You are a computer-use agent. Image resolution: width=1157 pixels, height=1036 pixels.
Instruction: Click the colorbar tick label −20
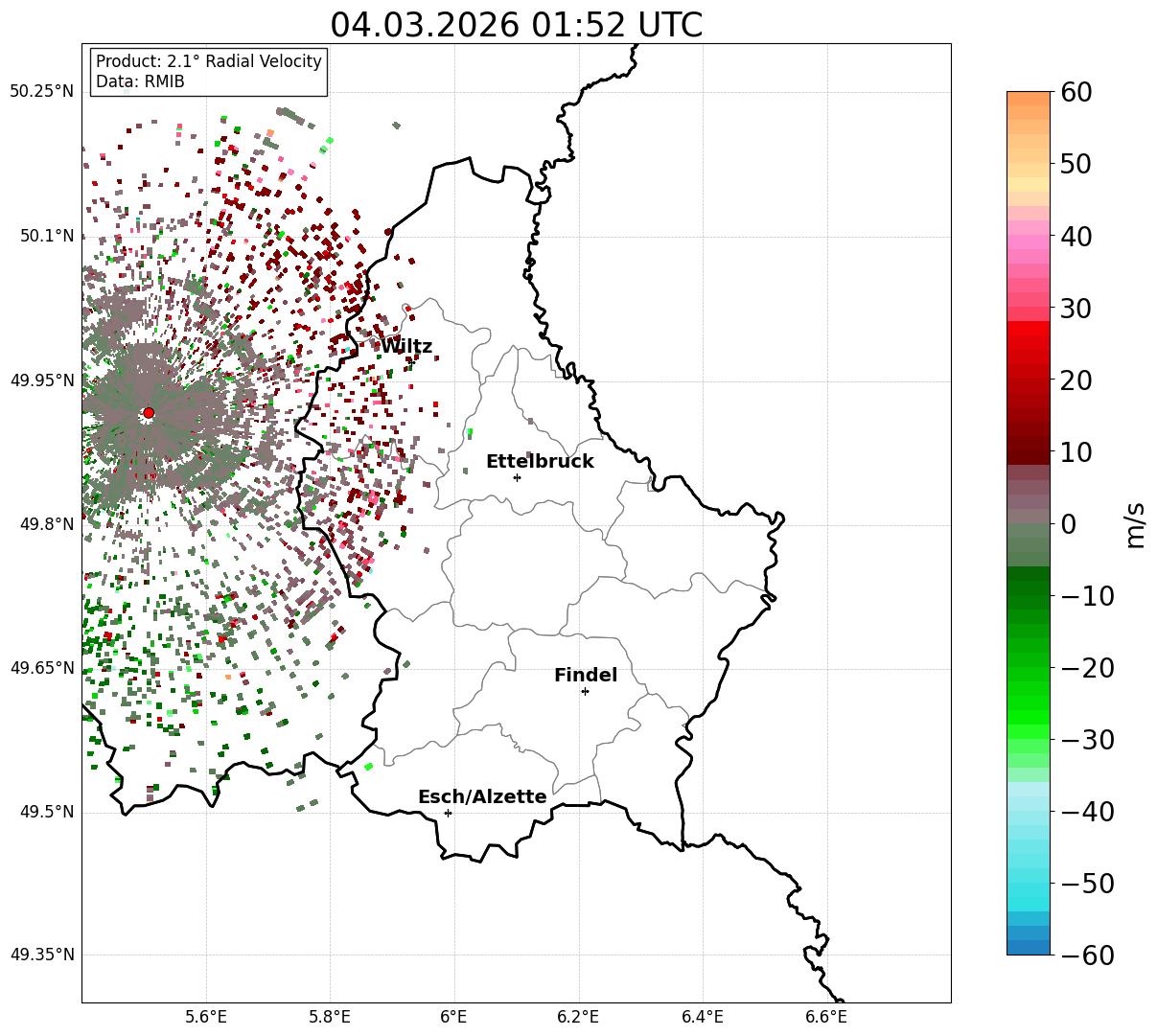1087,668
